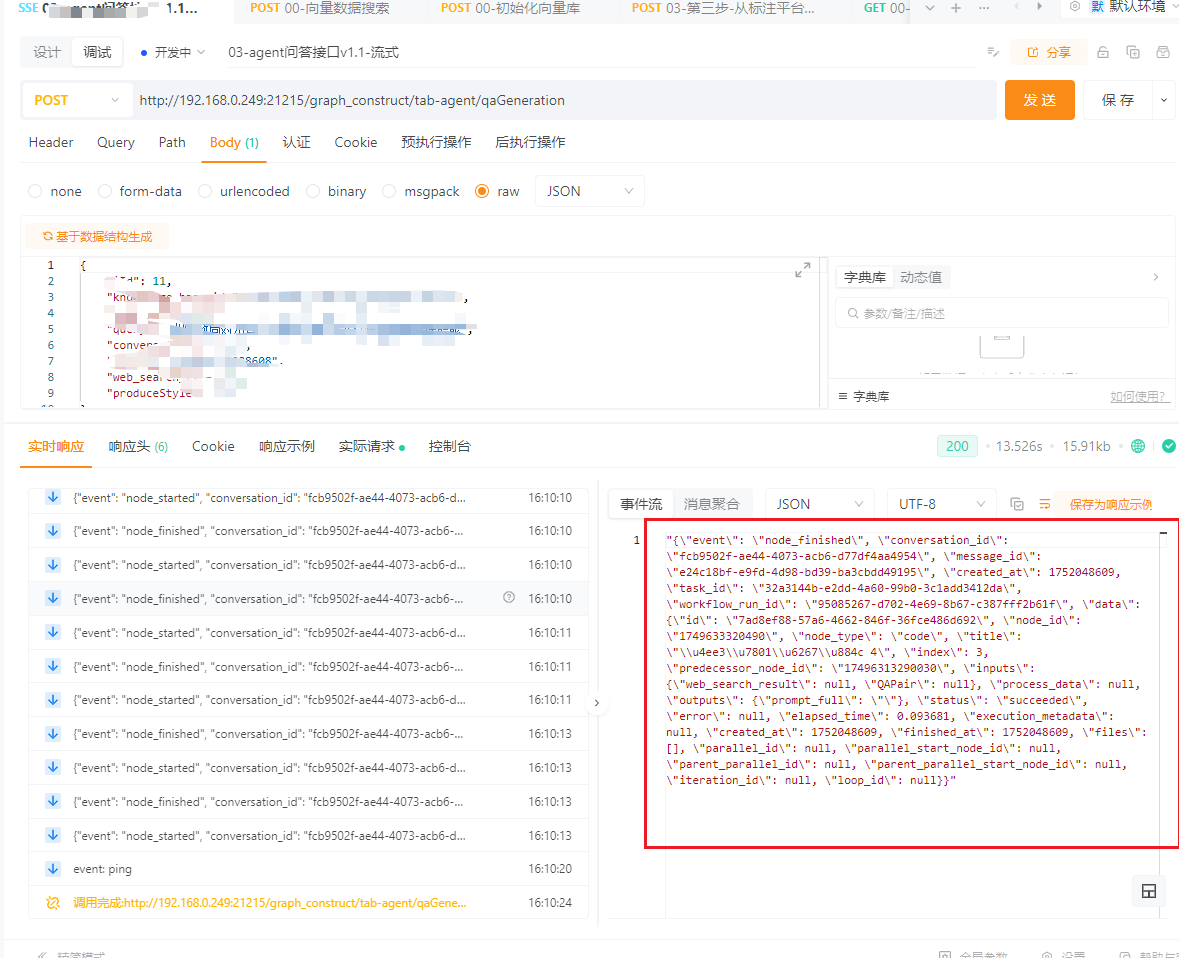
Task: Open the 认证 tab
Action: point(296,142)
